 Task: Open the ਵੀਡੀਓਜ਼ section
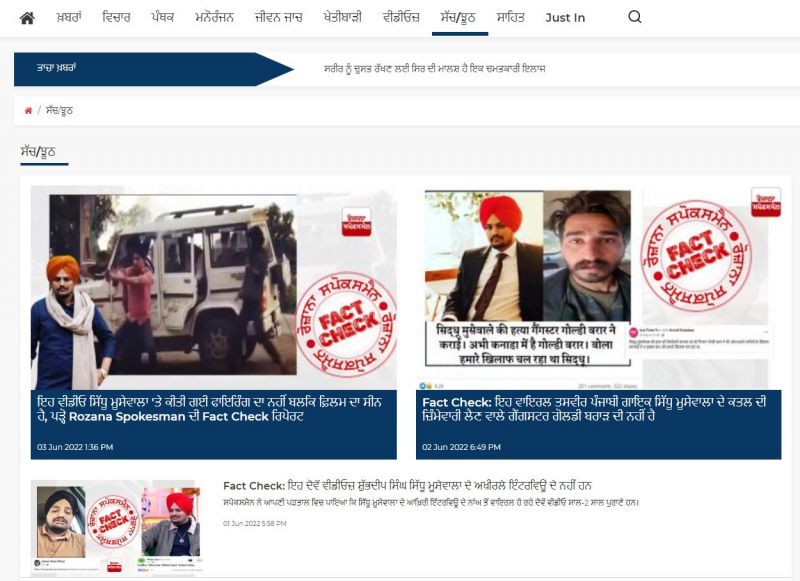tap(401, 17)
